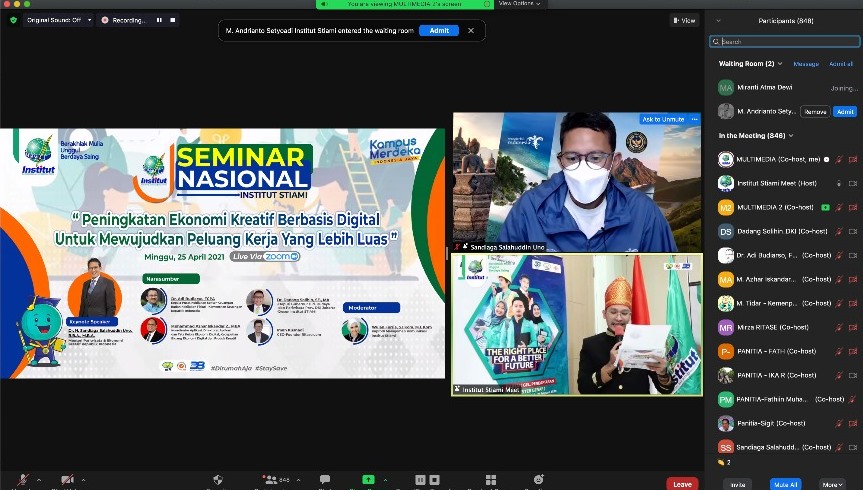Viewport: 863px width, 490px height.
Task: Click Ask to Unmute on Sandiaga video
Action: 663,119
